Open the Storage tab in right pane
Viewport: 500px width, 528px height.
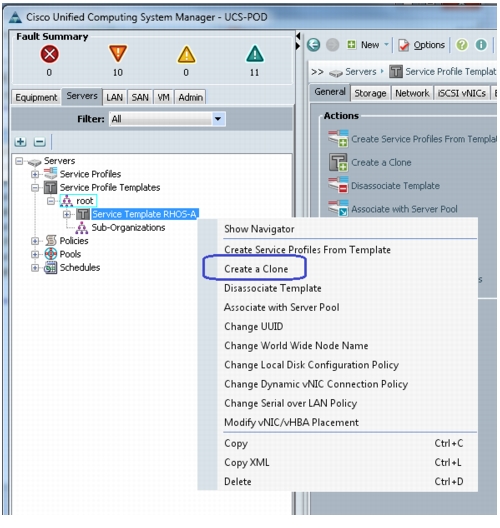pos(370,93)
